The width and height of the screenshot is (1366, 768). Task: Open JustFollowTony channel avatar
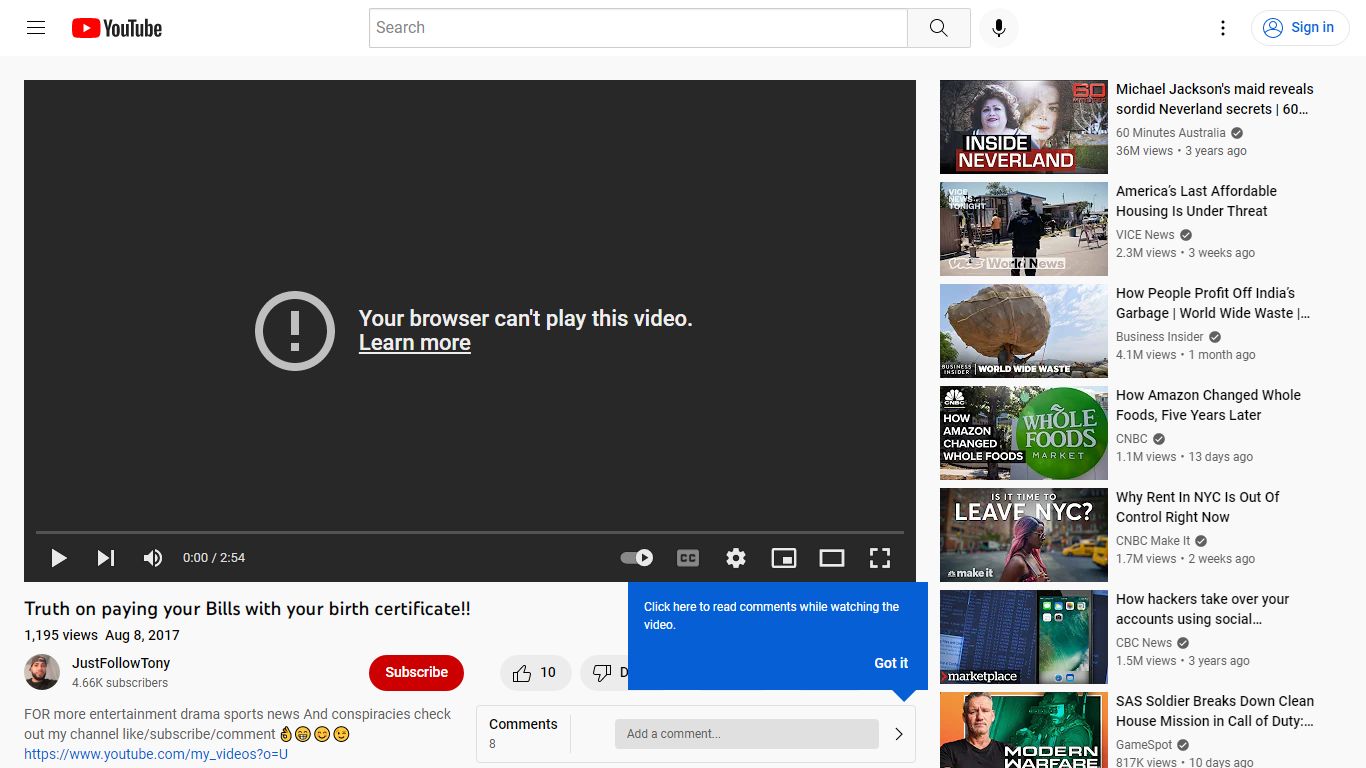tap(42, 672)
